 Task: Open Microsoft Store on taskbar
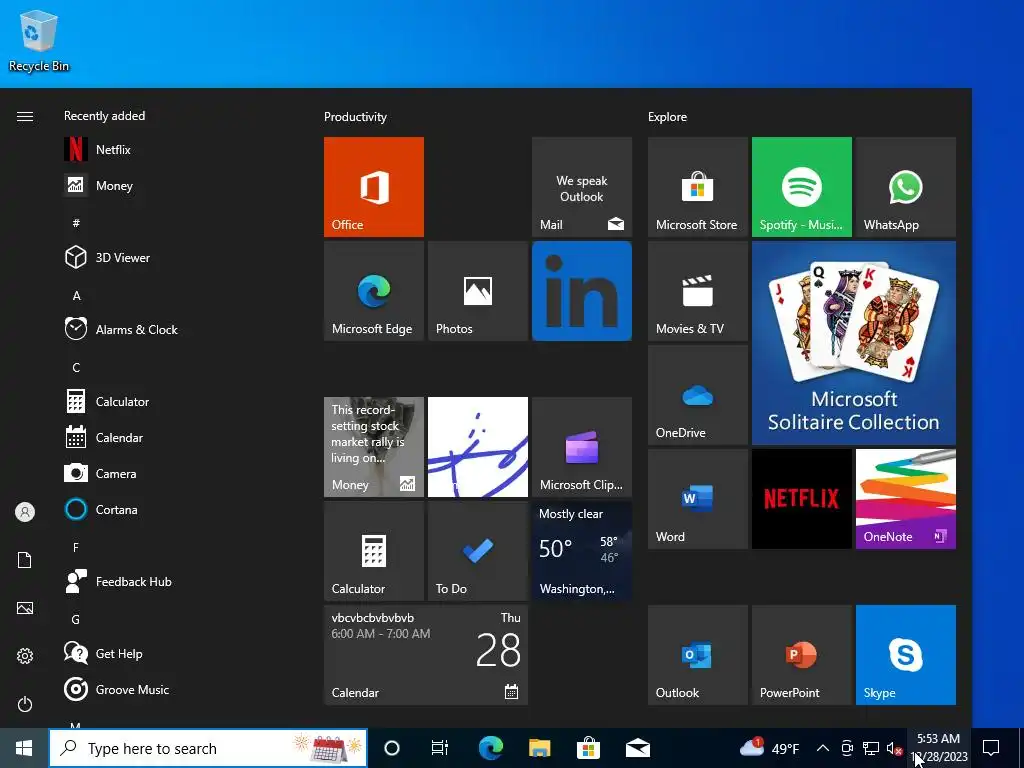(588, 748)
